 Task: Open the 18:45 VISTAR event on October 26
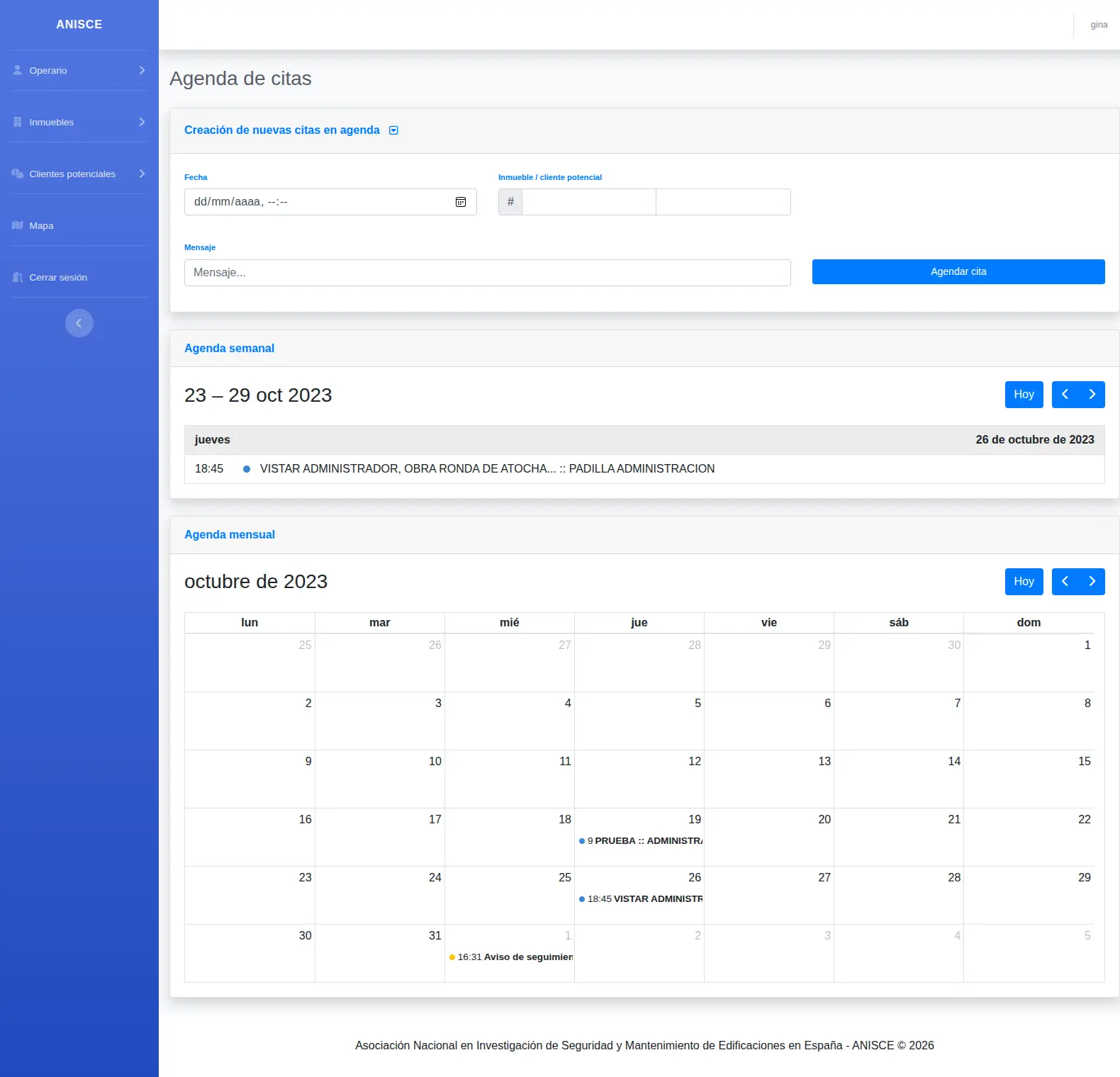640,899
